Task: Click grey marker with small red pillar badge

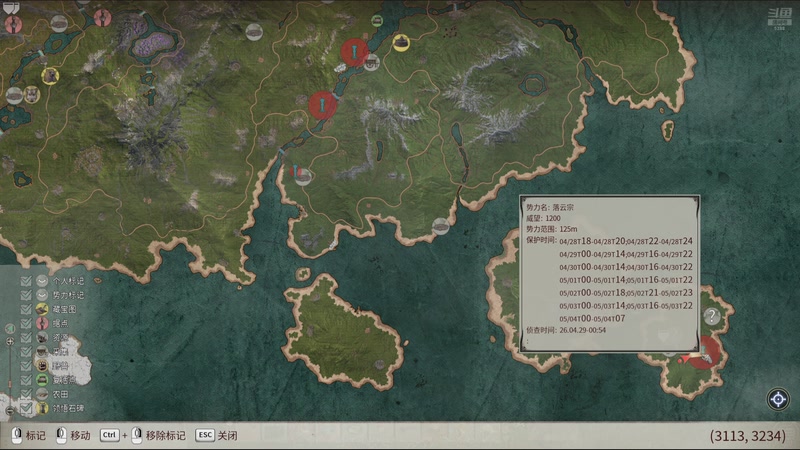Action: click(302, 176)
